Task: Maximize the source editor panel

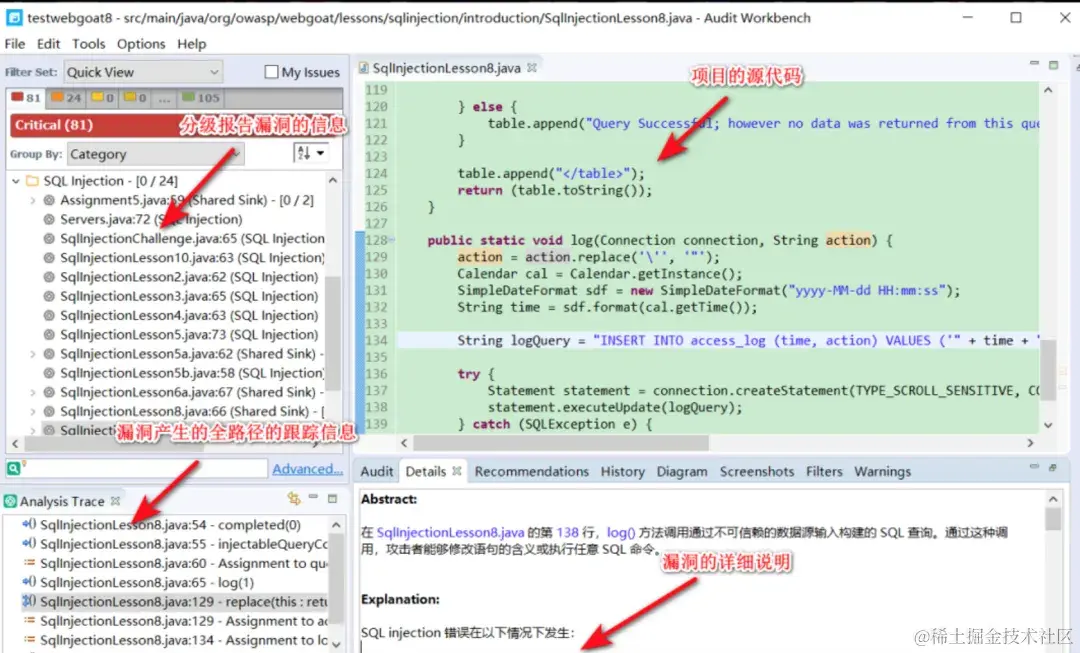Action: tap(1053, 65)
